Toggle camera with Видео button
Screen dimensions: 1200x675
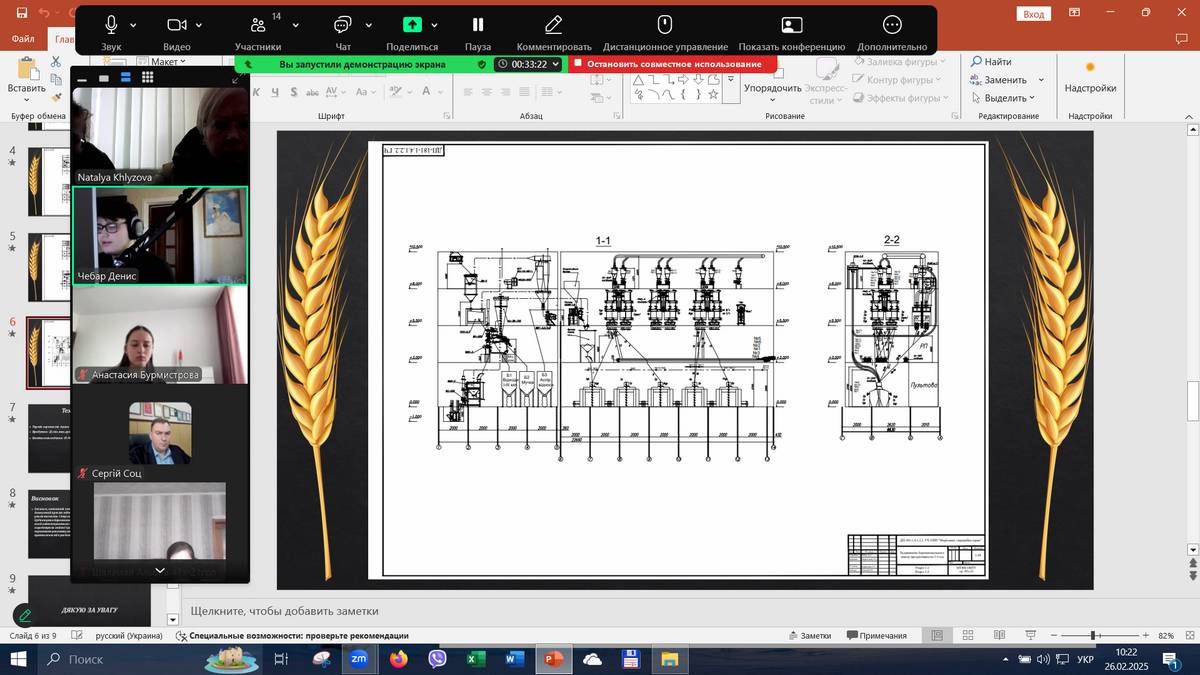coord(177,32)
